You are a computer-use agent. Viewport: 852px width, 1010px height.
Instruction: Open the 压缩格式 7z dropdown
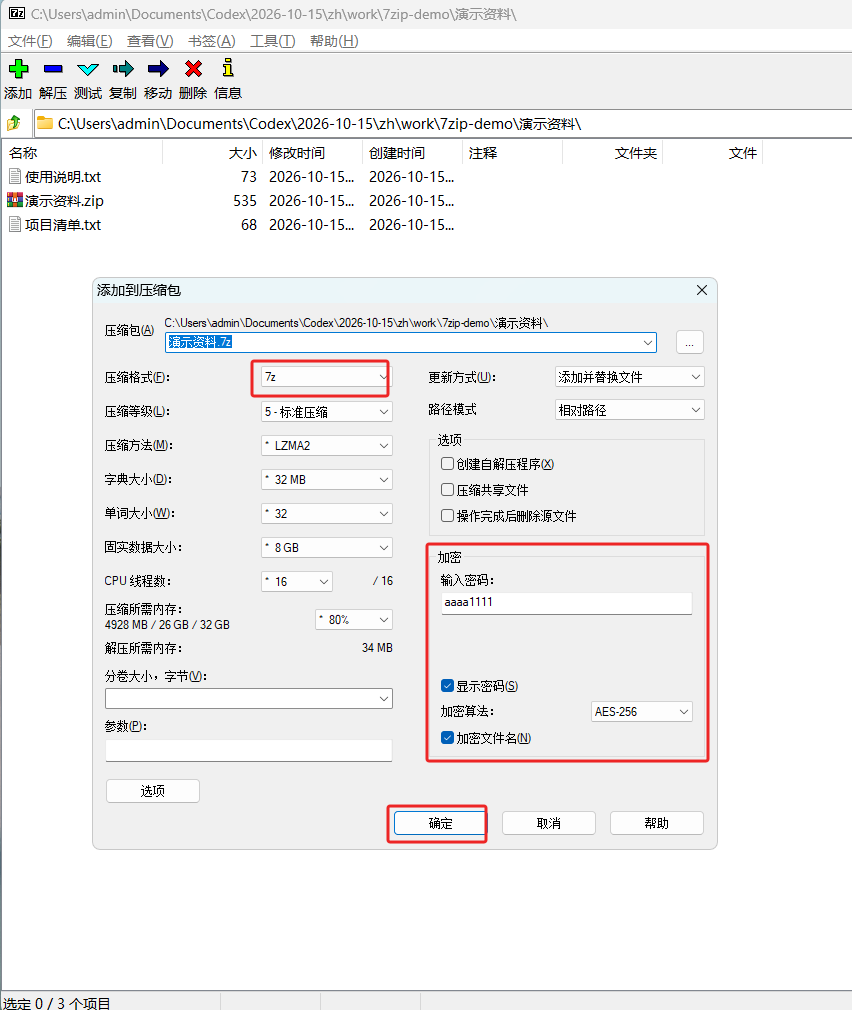click(x=327, y=377)
